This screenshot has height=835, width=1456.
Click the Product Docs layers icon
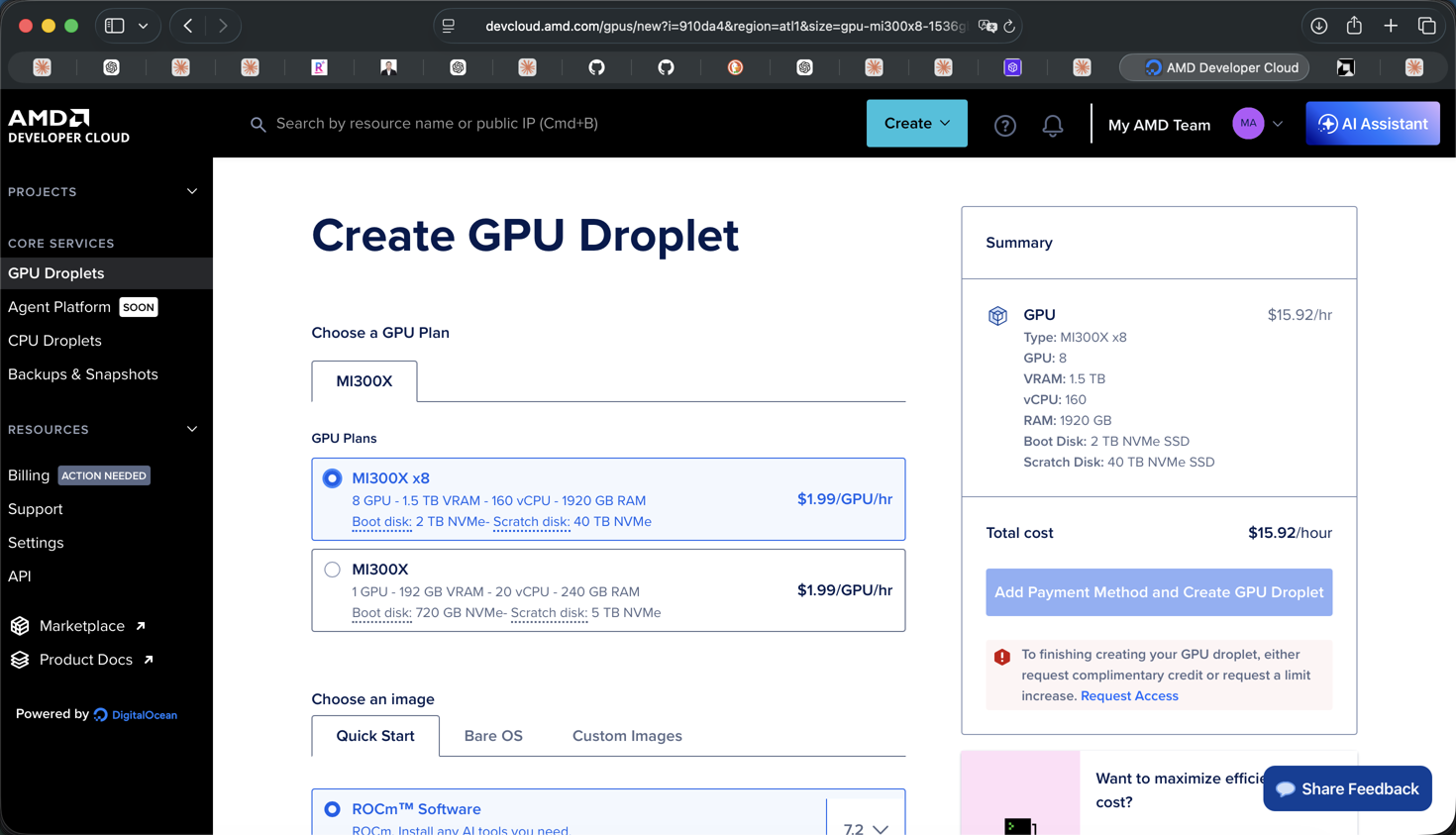[x=20, y=660]
